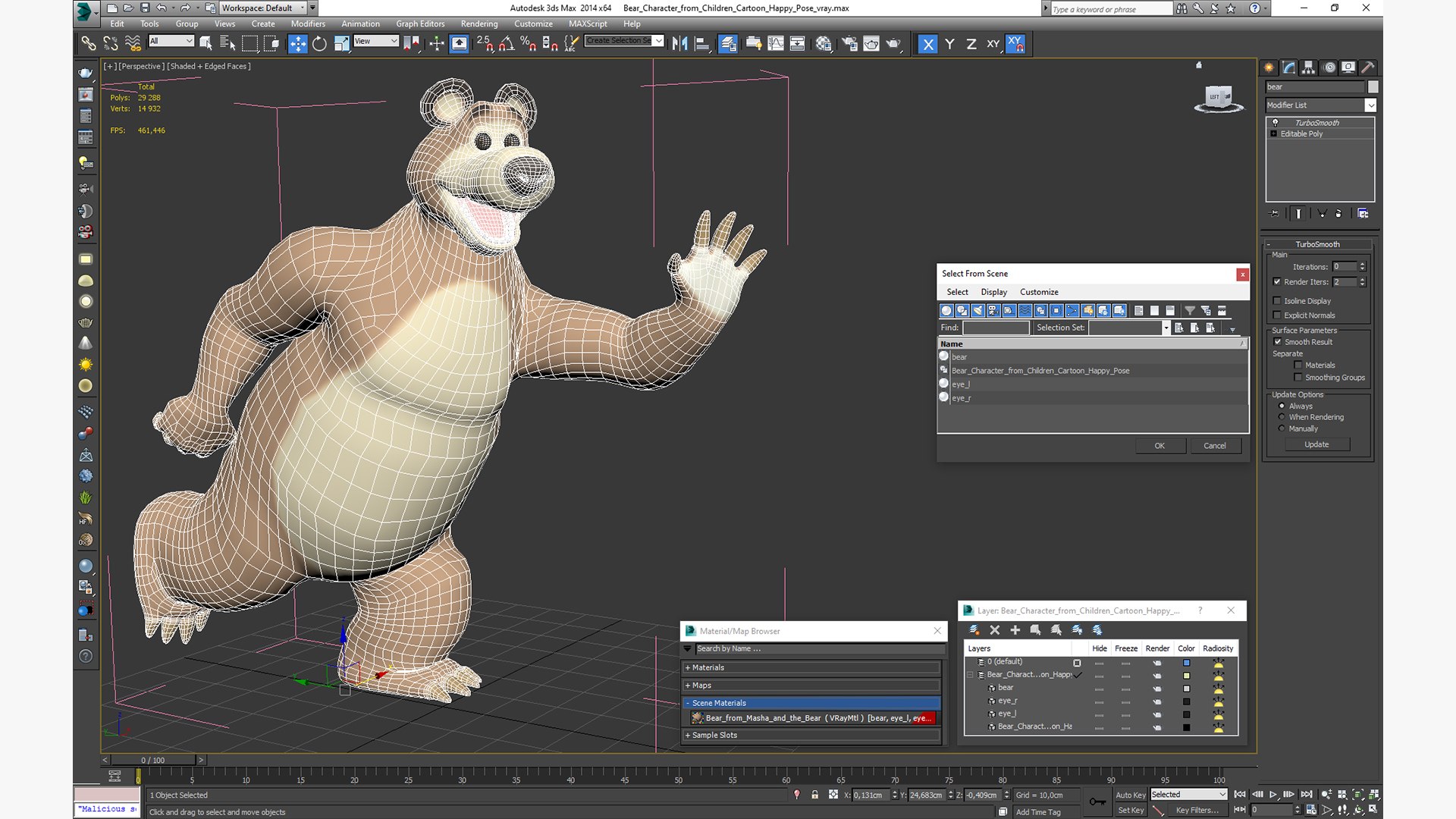
Task: Click OK in Select From Scene
Action: pyautogui.click(x=1159, y=446)
